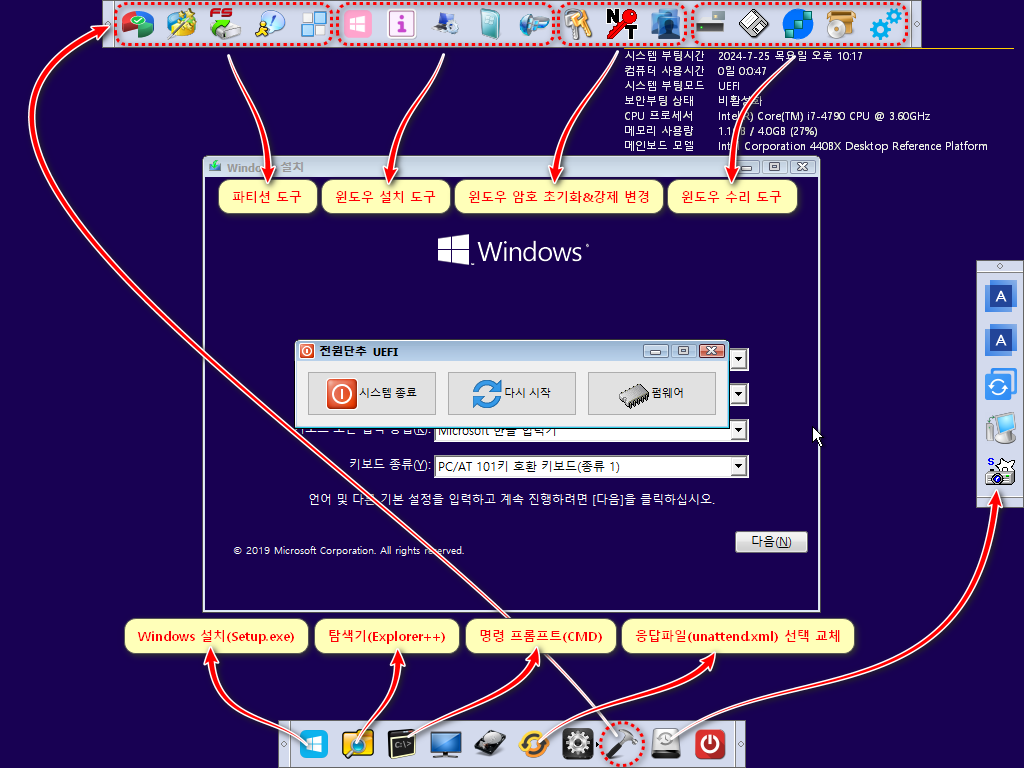Boot to firmware with 펌웨어 button

[652, 393]
